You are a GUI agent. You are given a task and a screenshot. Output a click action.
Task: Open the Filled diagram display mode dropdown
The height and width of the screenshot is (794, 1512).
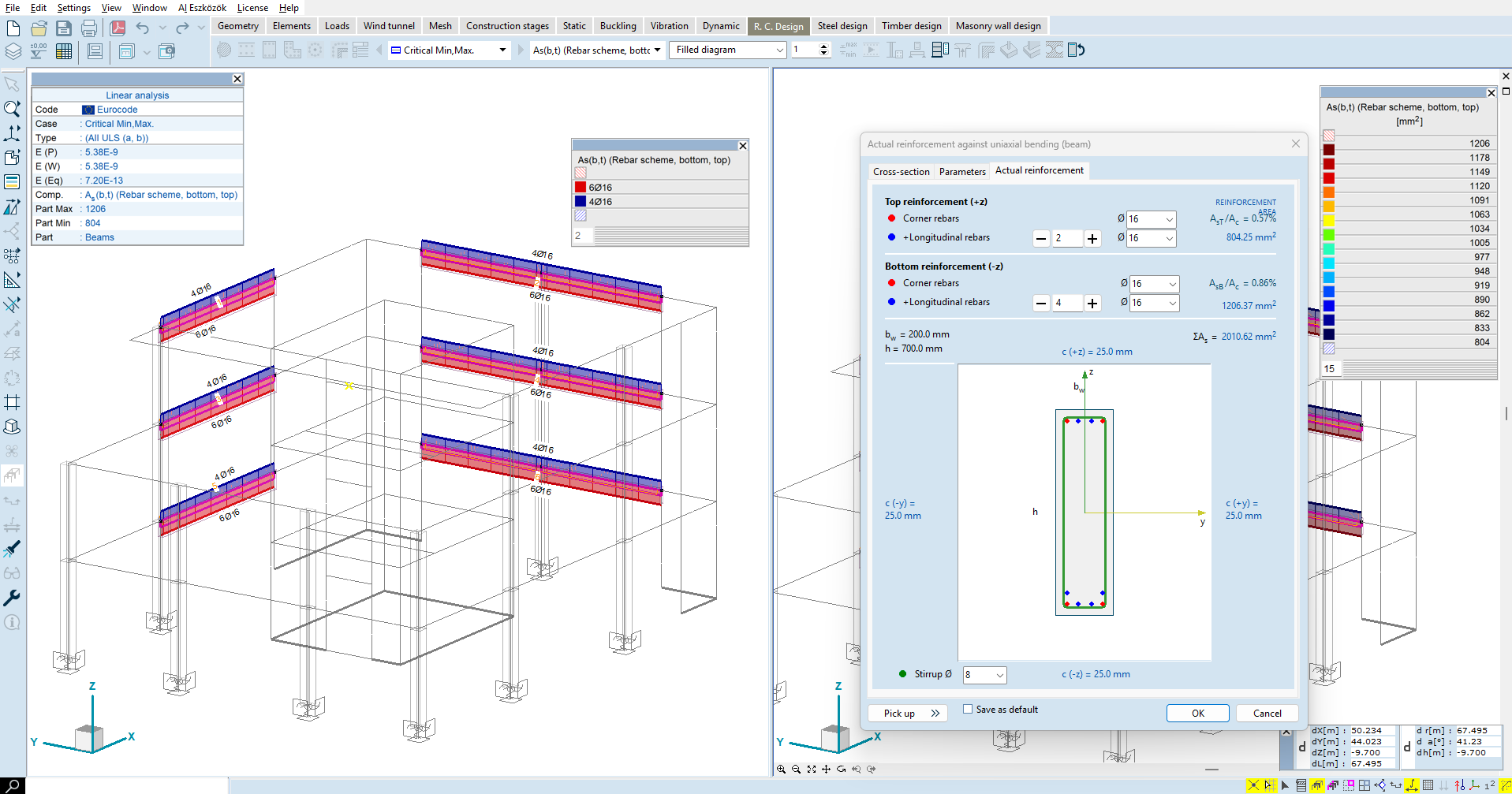(x=728, y=50)
